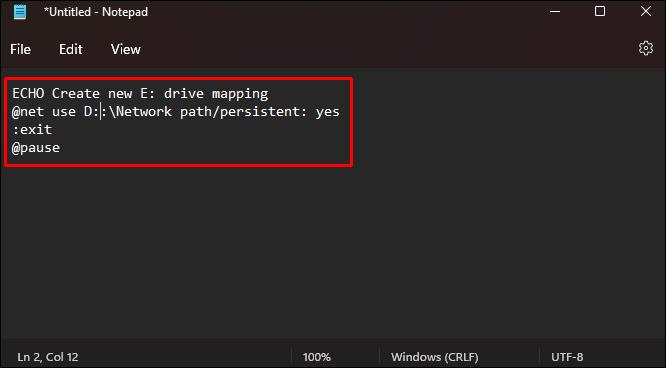666x368 pixels.
Task: Click the Windows (CRLF) line ending indicator
Action: coord(435,357)
